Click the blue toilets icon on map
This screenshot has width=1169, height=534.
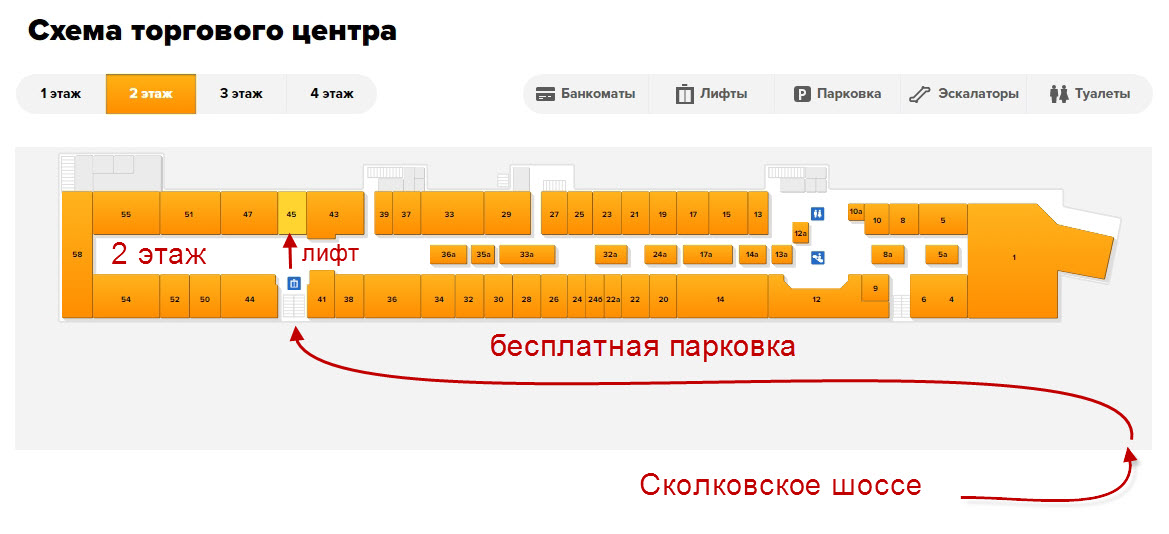(818, 212)
